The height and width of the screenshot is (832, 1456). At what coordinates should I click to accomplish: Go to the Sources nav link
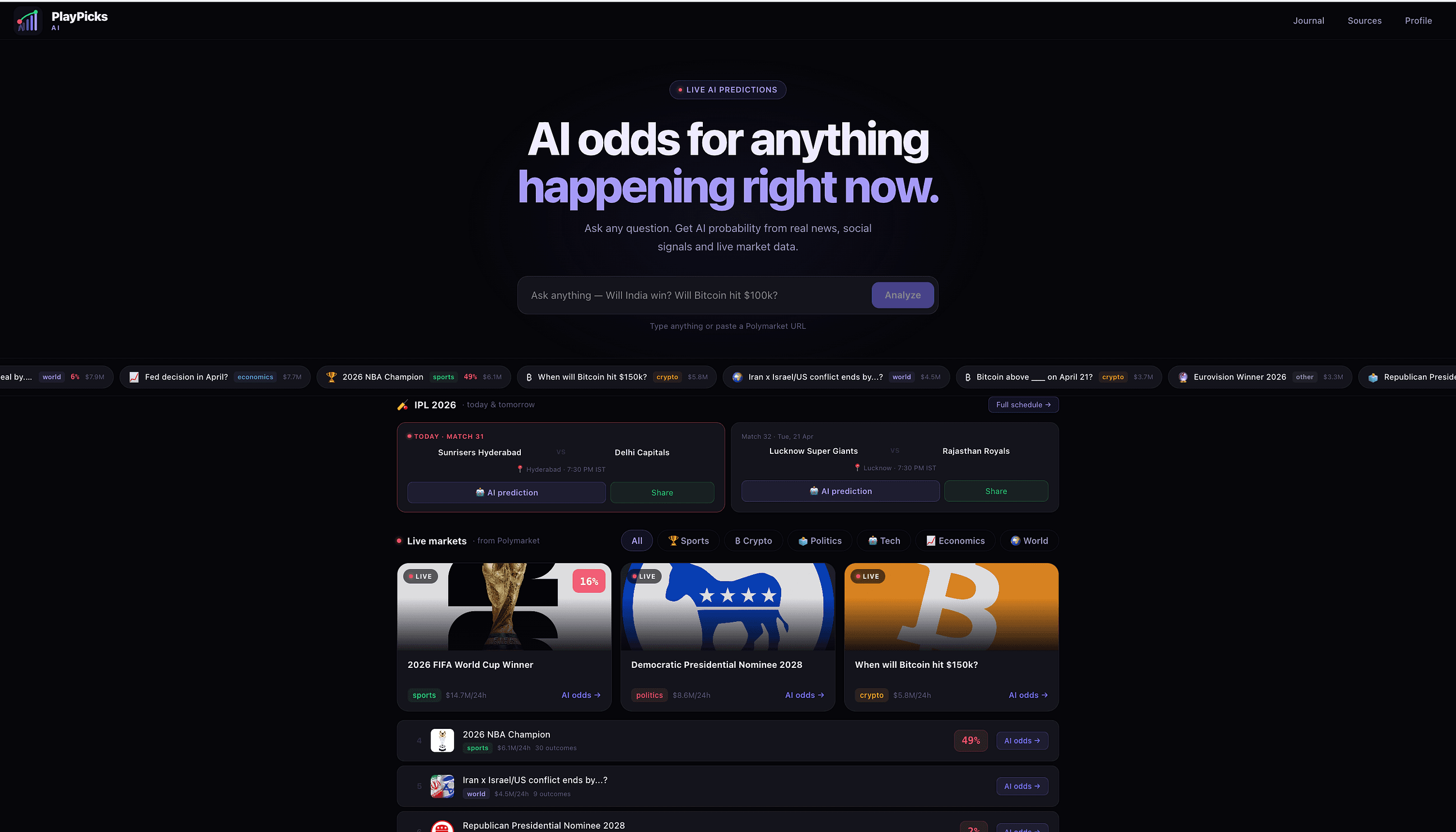click(x=1364, y=21)
